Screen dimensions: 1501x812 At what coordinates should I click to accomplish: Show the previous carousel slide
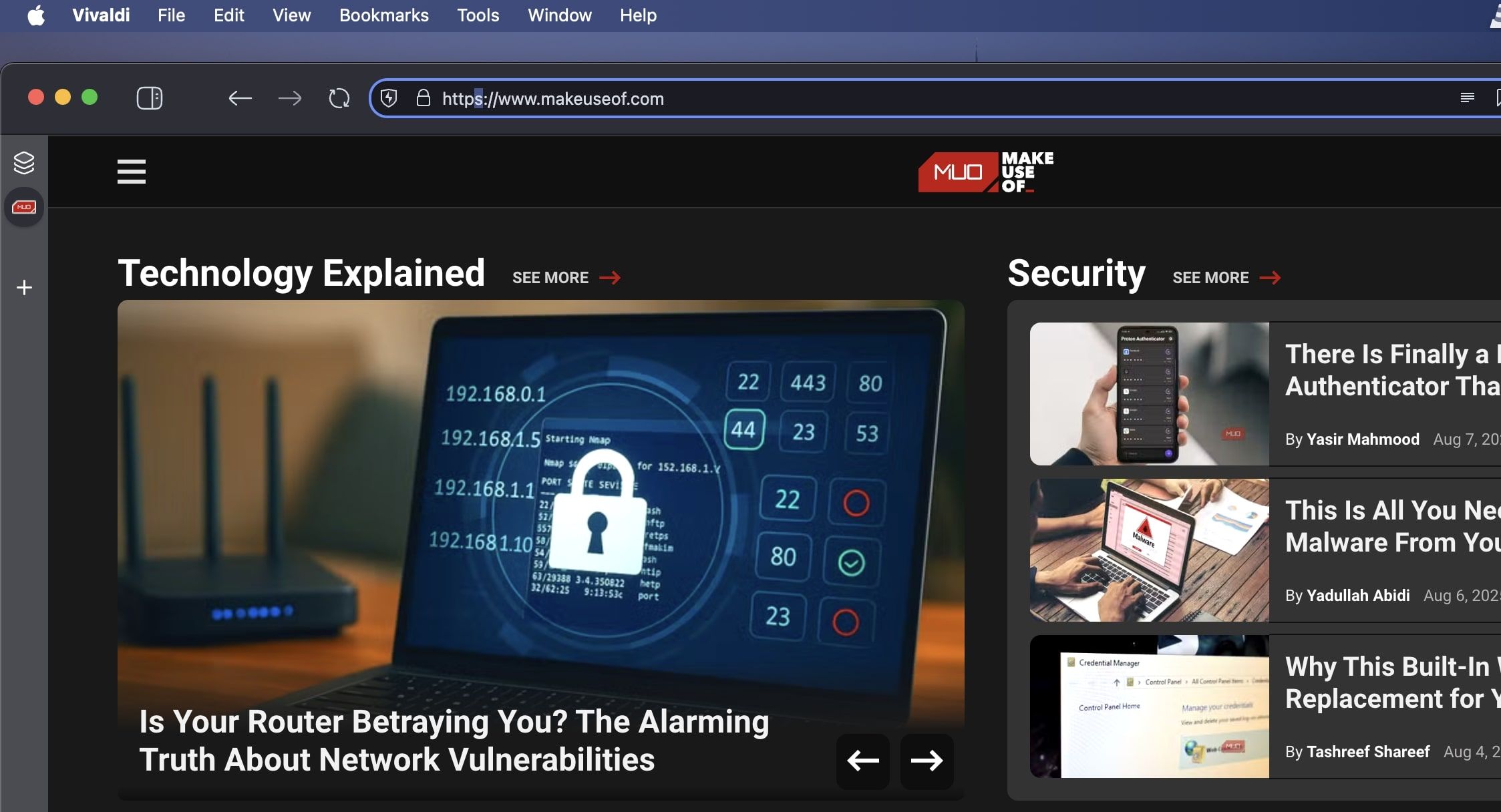[x=863, y=761]
